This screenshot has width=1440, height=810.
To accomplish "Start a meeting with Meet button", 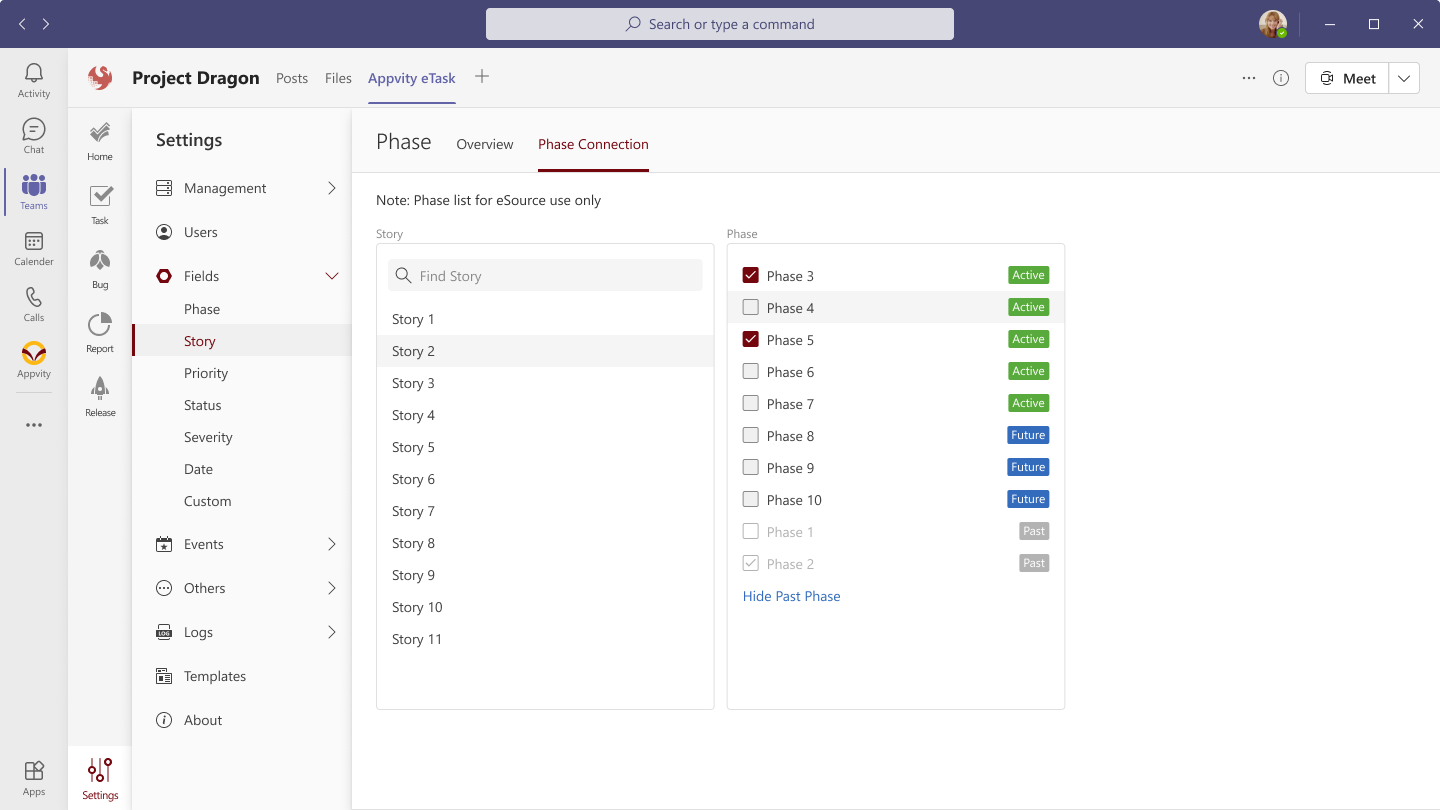I will click(1347, 78).
